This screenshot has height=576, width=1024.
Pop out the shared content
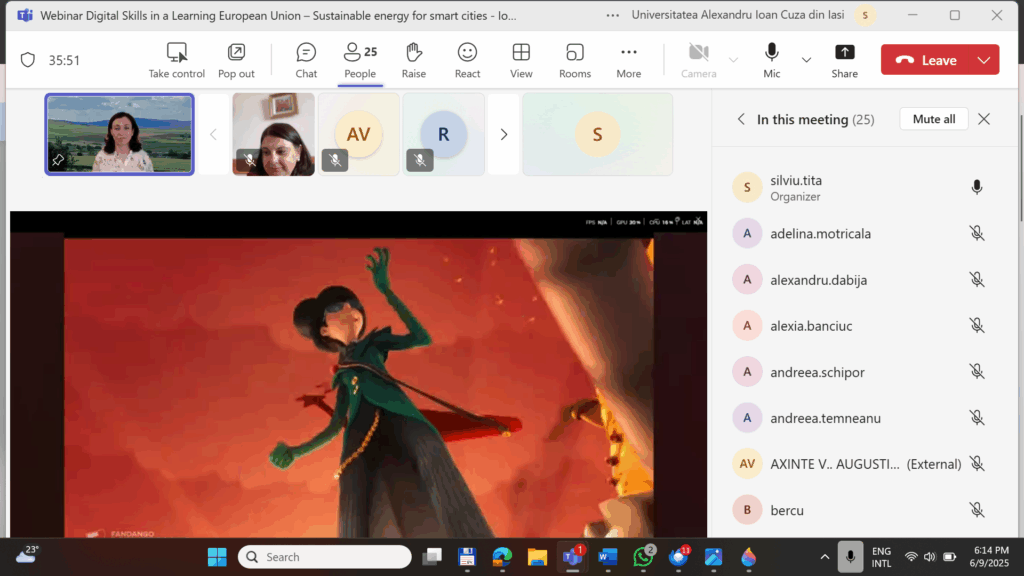pos(236,60)
